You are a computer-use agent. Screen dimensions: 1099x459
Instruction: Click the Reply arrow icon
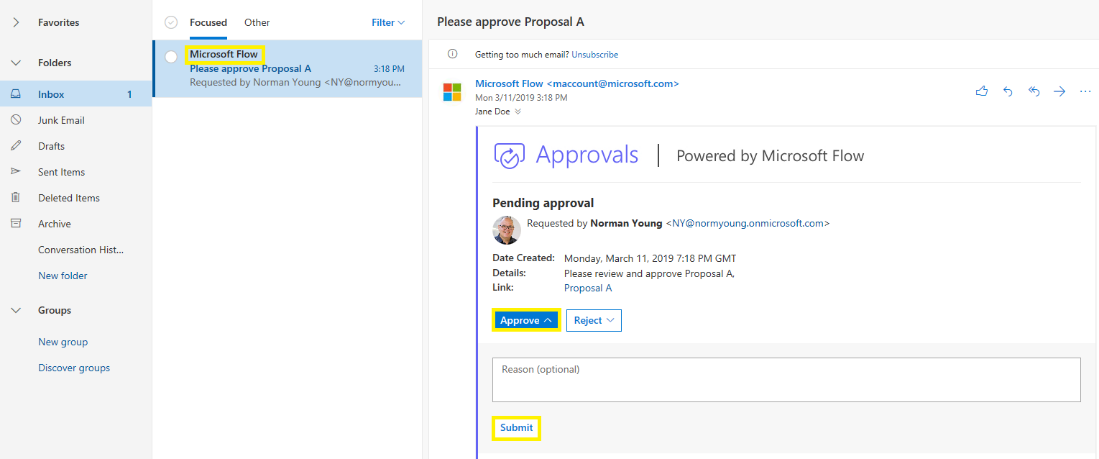click(x=1007, y=91)
